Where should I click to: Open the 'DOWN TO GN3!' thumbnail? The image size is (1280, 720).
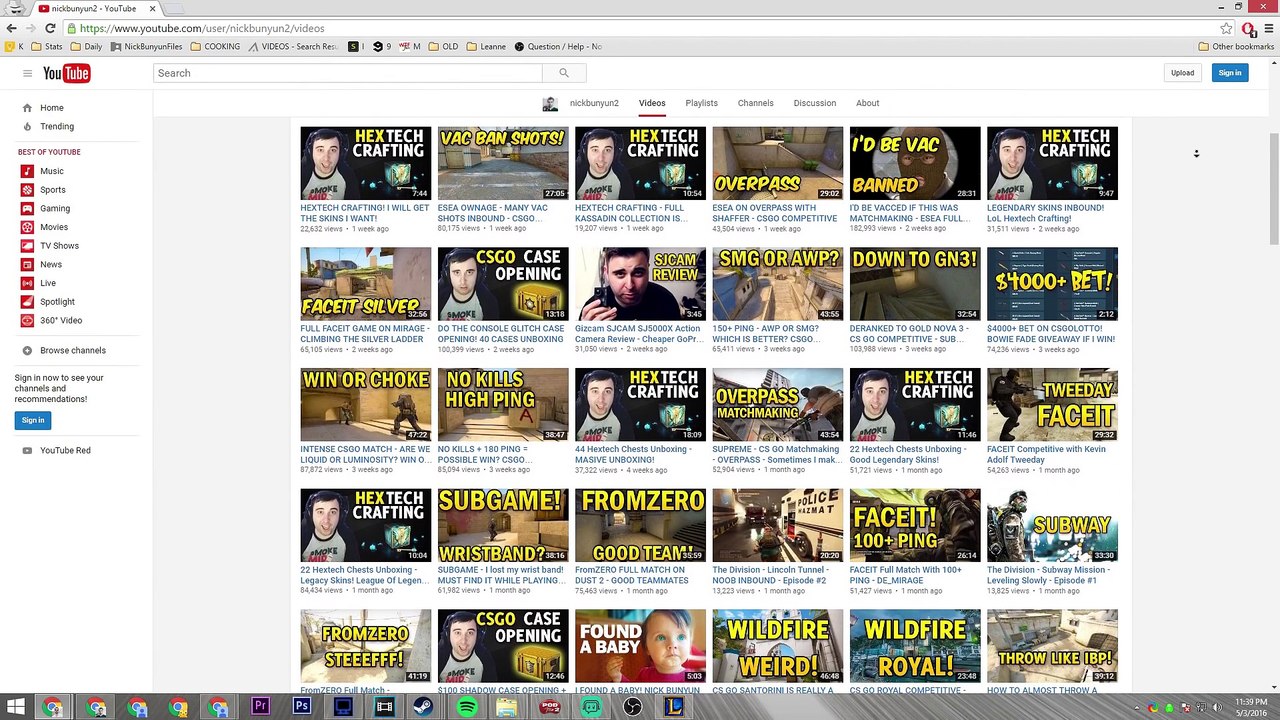(915, 284)
